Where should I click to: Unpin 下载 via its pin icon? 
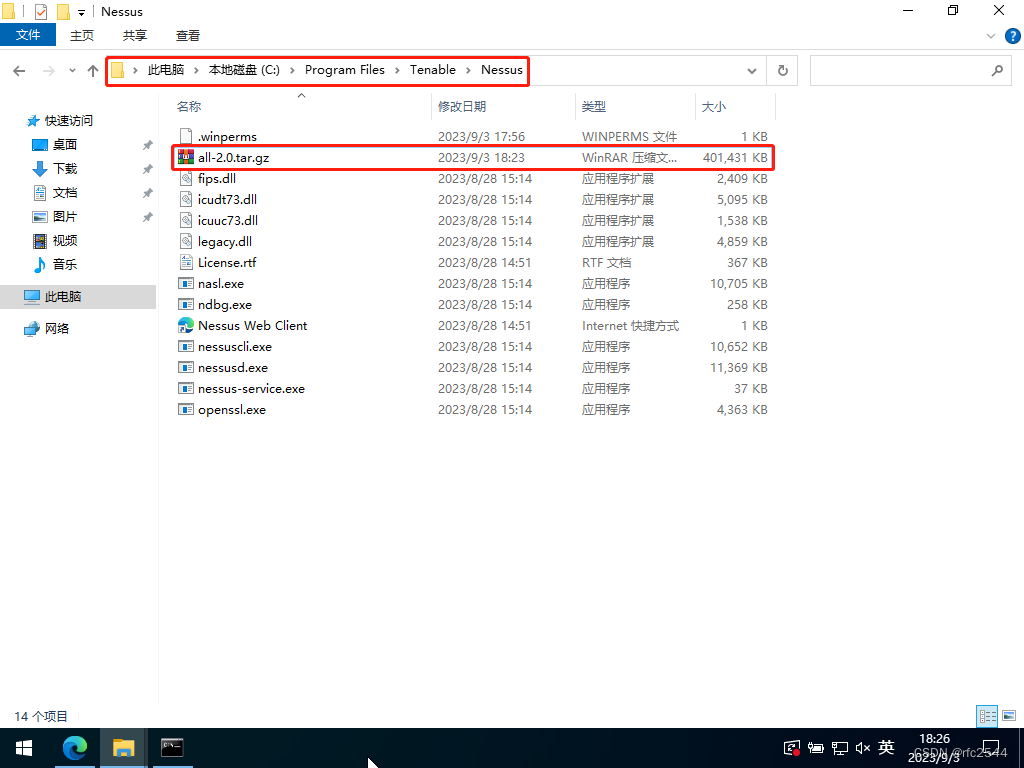point(148,169)
